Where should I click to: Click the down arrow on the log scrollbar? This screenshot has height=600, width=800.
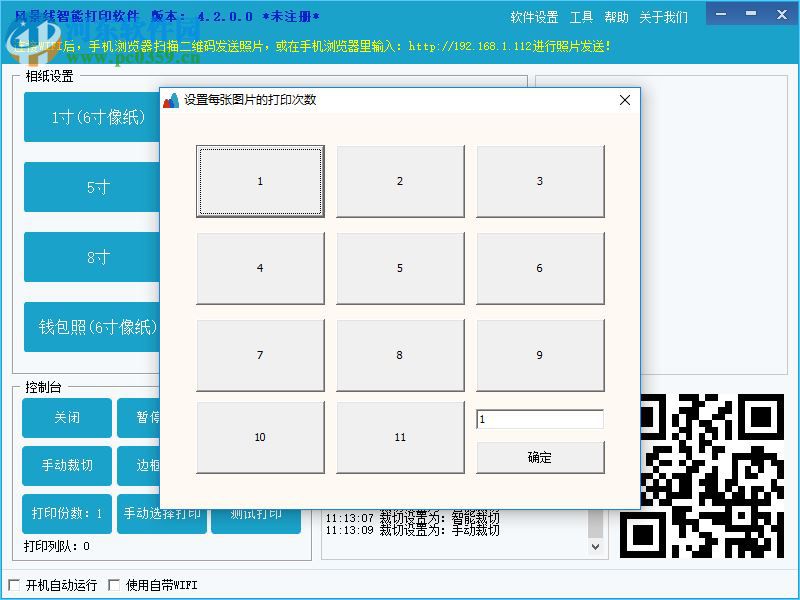pyautogui.click(x=597, y=546)
